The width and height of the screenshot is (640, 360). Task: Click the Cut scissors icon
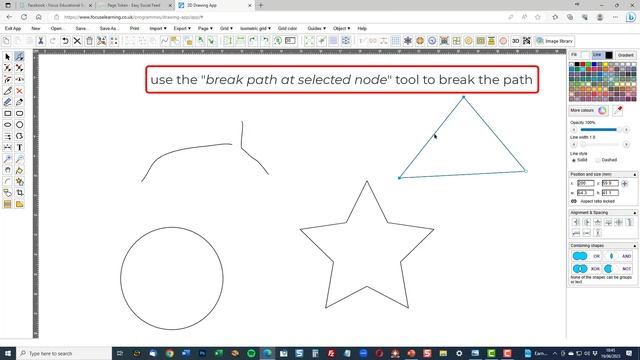point(40,41)
